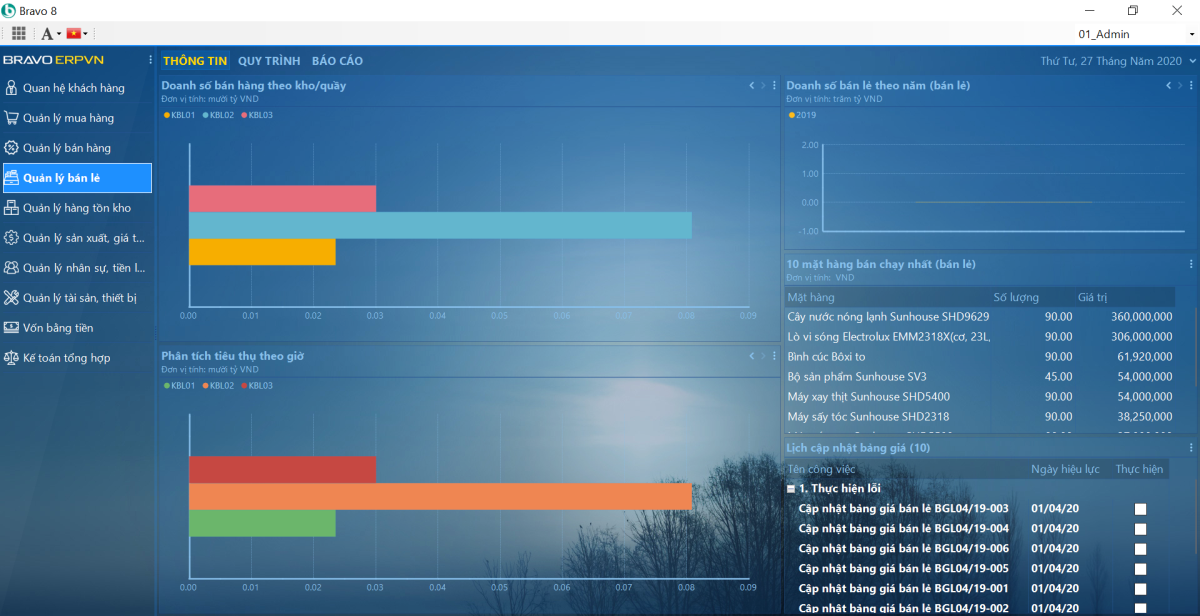The image size is (1200, 616).
Task: Click the Quản lý hàng tồn kho icon
Action: click(x=12, y=208)
